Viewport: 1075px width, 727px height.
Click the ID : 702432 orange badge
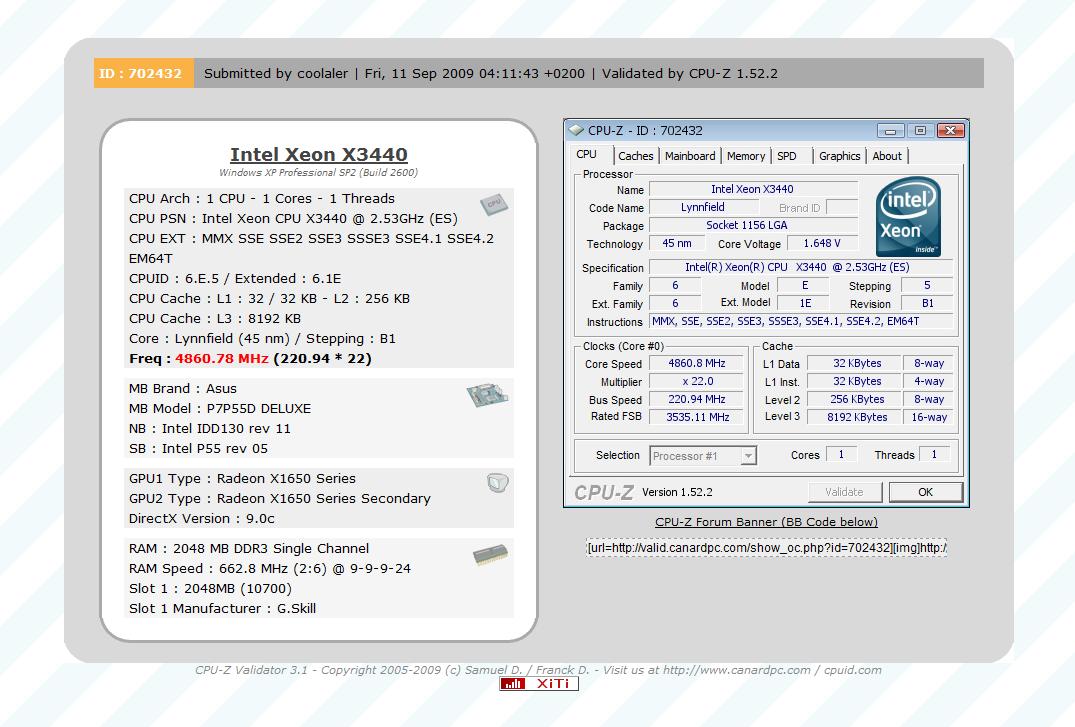[x=143, y=73]
